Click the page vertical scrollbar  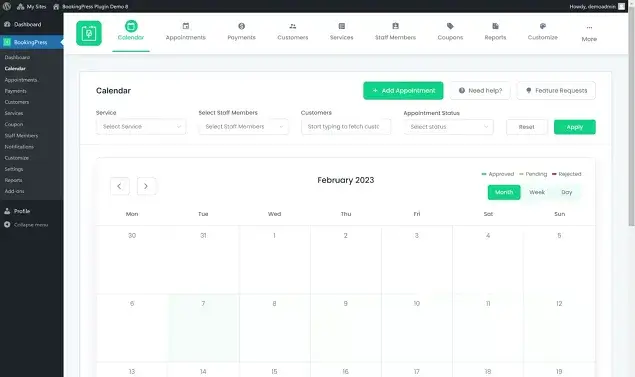tap(631, 117)
